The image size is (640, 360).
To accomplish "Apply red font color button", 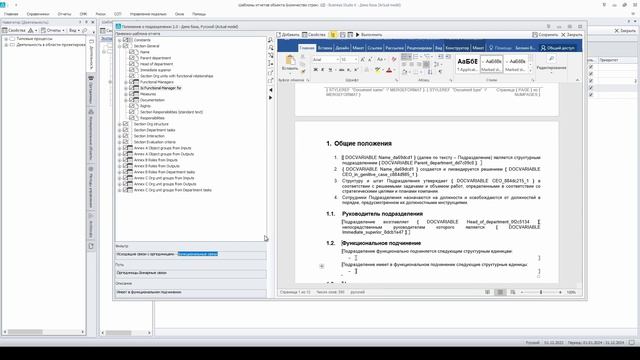I will [389, 70].
